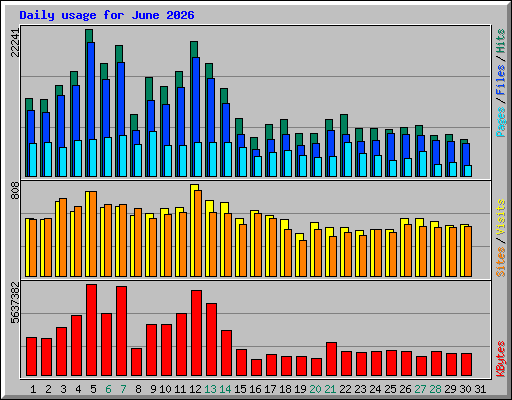Click the blue Files bar for day 7

[121, 98]
